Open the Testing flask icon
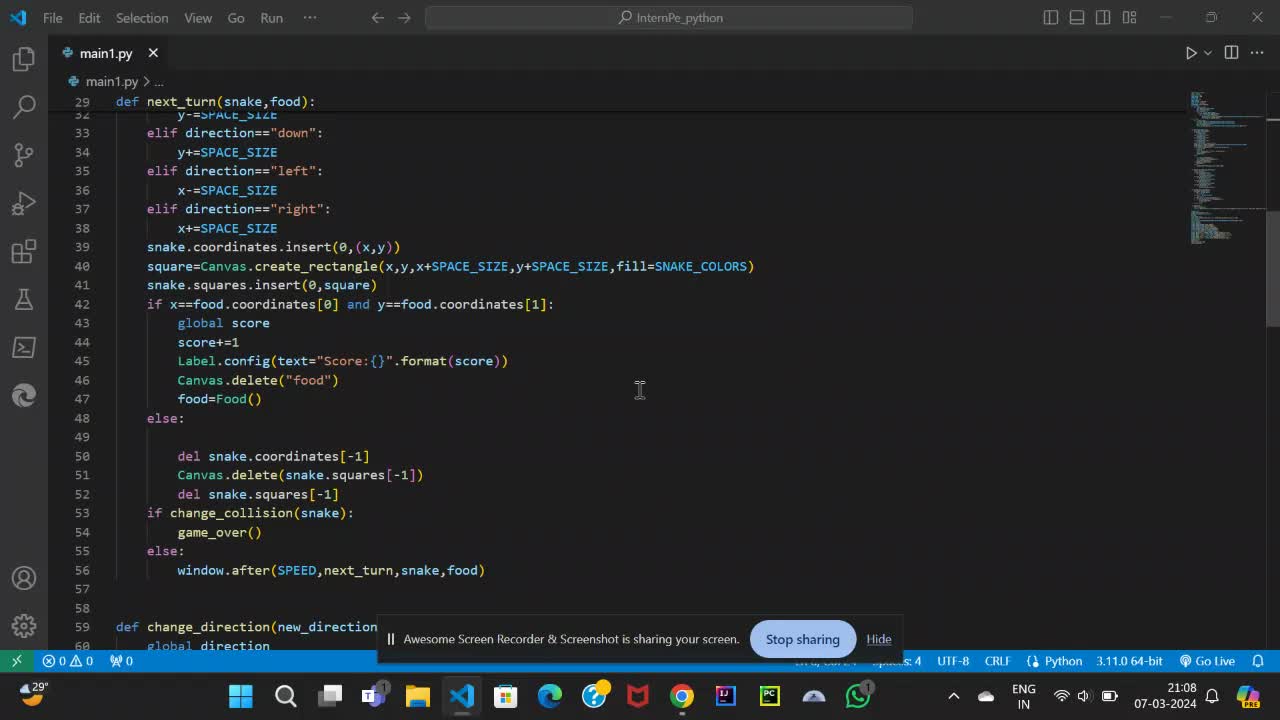Image resolution: width=1280 pixels, height=720 pixels. click(24, 299)
